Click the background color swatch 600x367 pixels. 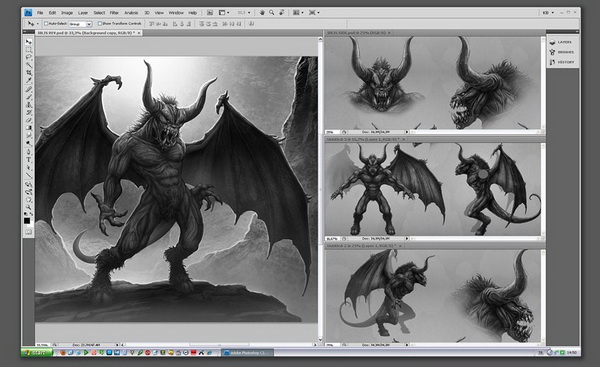(30, 224)
